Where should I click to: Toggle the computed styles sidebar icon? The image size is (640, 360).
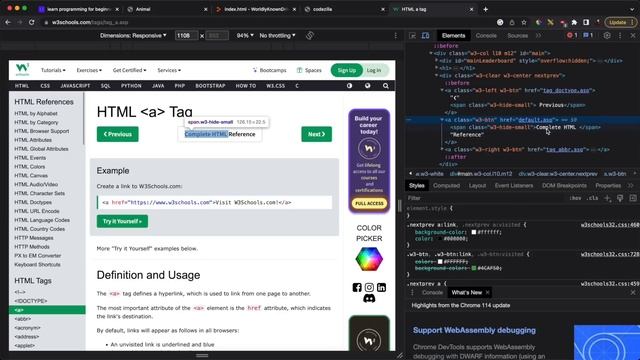(x=633, y=198)
